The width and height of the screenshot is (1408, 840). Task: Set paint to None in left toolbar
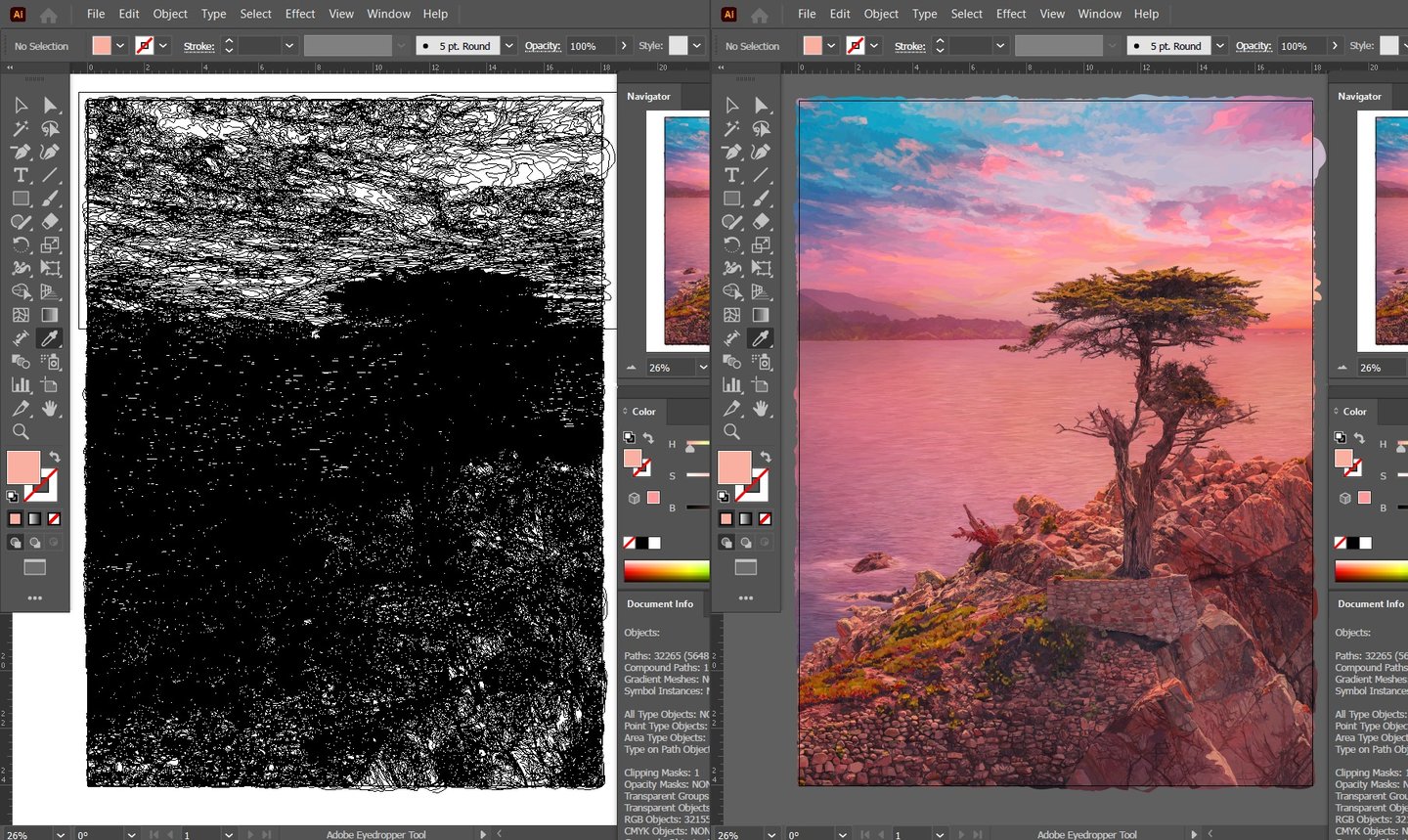point(54,518)
